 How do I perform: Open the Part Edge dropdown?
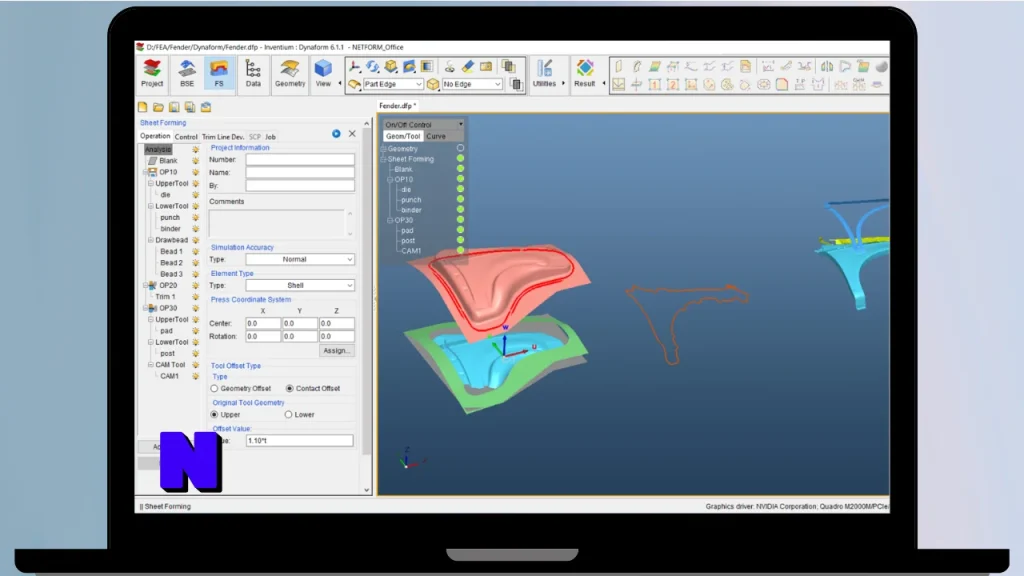pyautogui.click(x=392, y=84)
